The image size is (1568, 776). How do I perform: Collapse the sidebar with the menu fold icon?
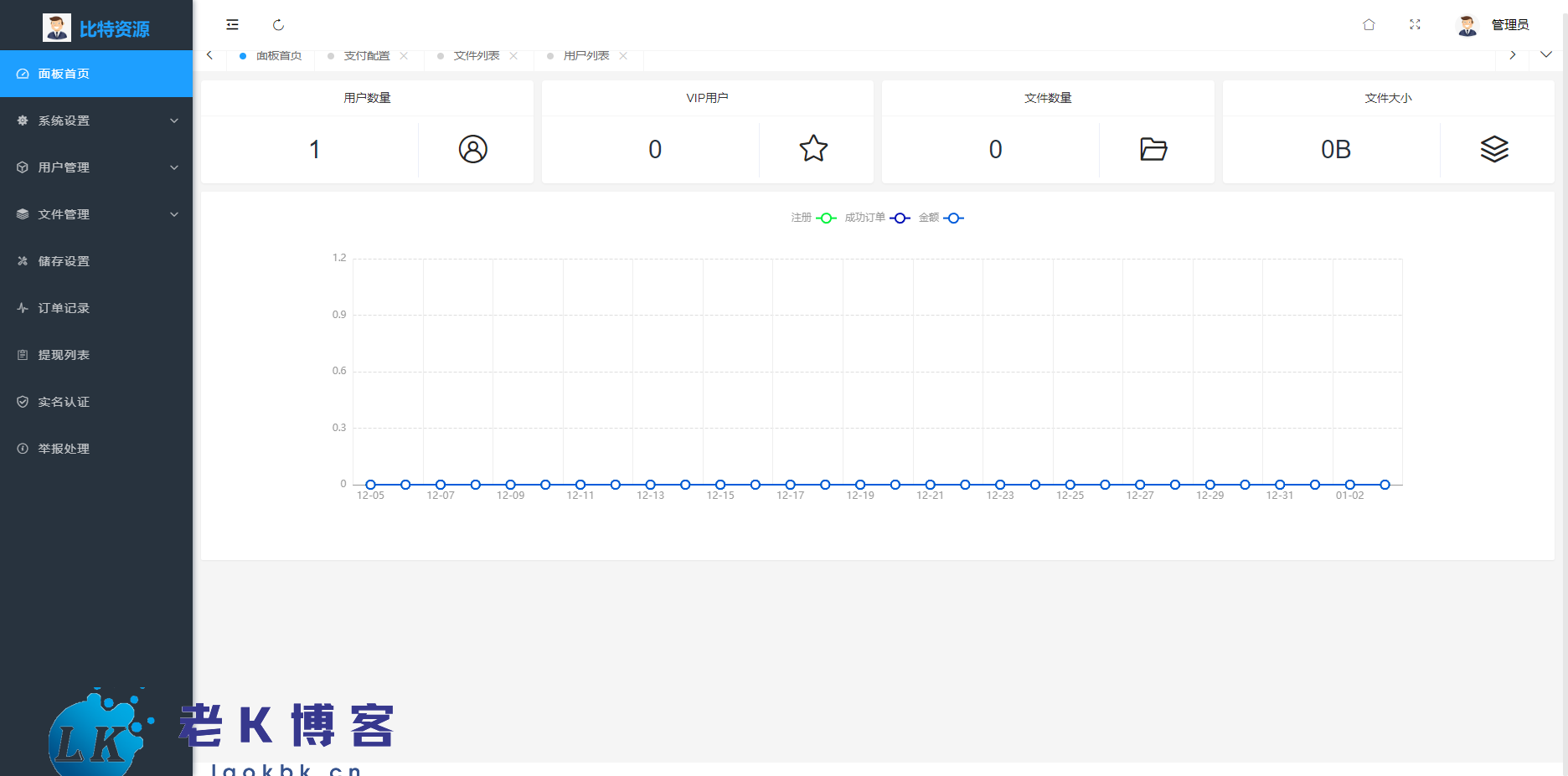[232, 25]
